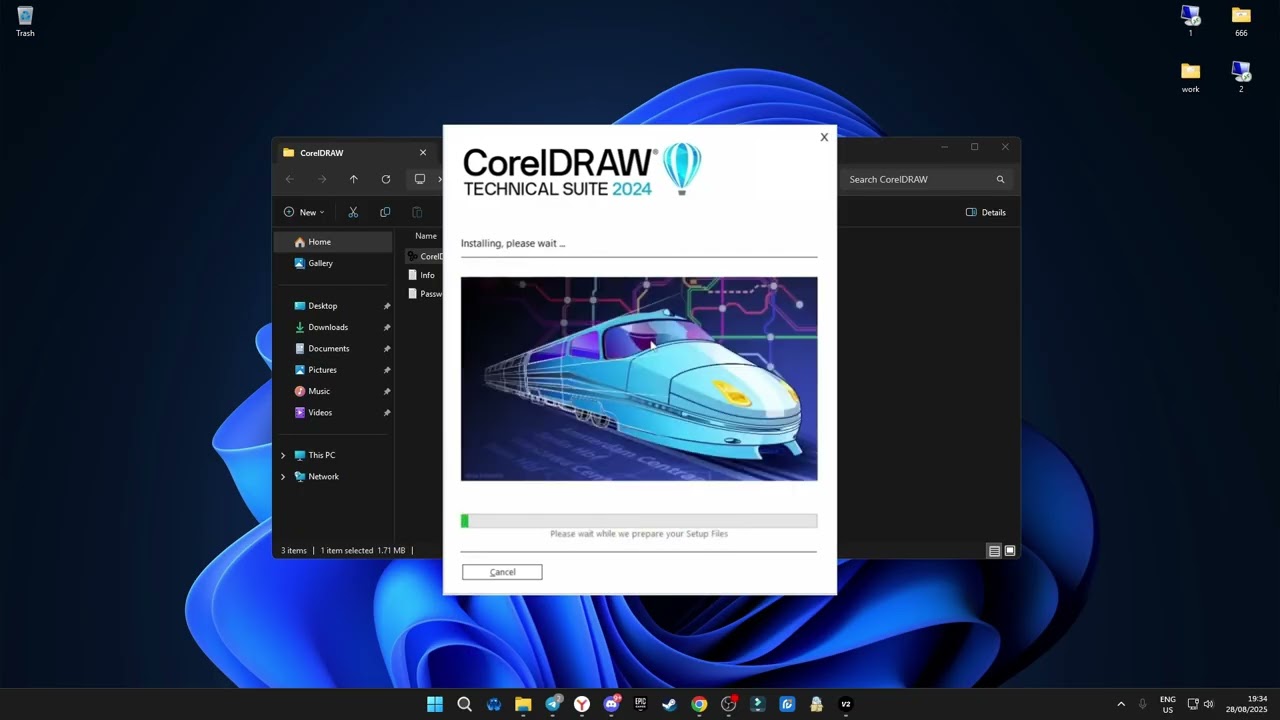Viewport: 1280px width, 720px height.
Task: Open the Trash on the desktop
Action: 25,22
